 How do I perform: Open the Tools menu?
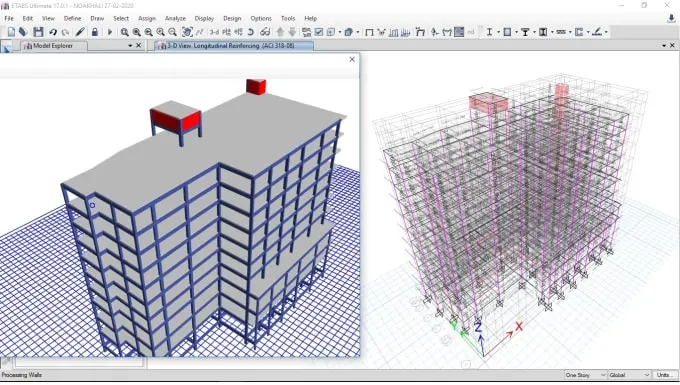point(288,18)
